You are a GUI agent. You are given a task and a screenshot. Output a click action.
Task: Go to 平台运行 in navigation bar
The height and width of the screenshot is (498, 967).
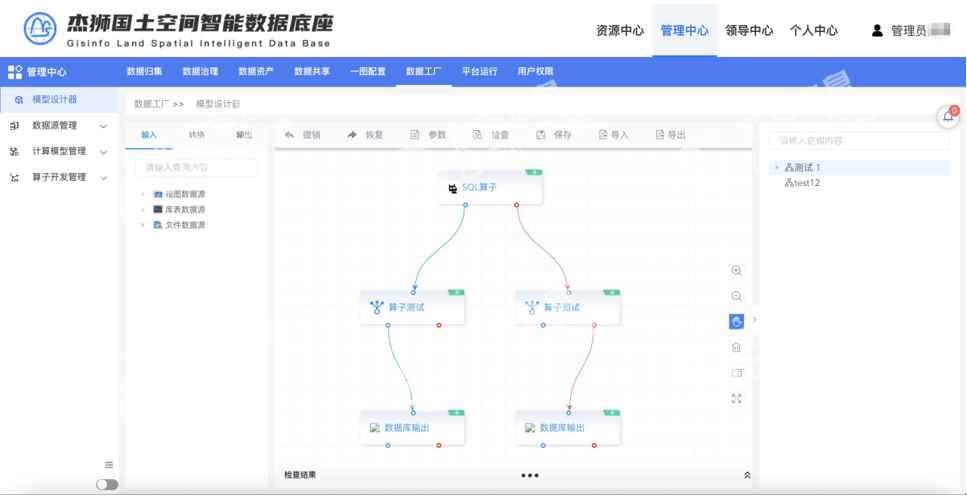480,71
